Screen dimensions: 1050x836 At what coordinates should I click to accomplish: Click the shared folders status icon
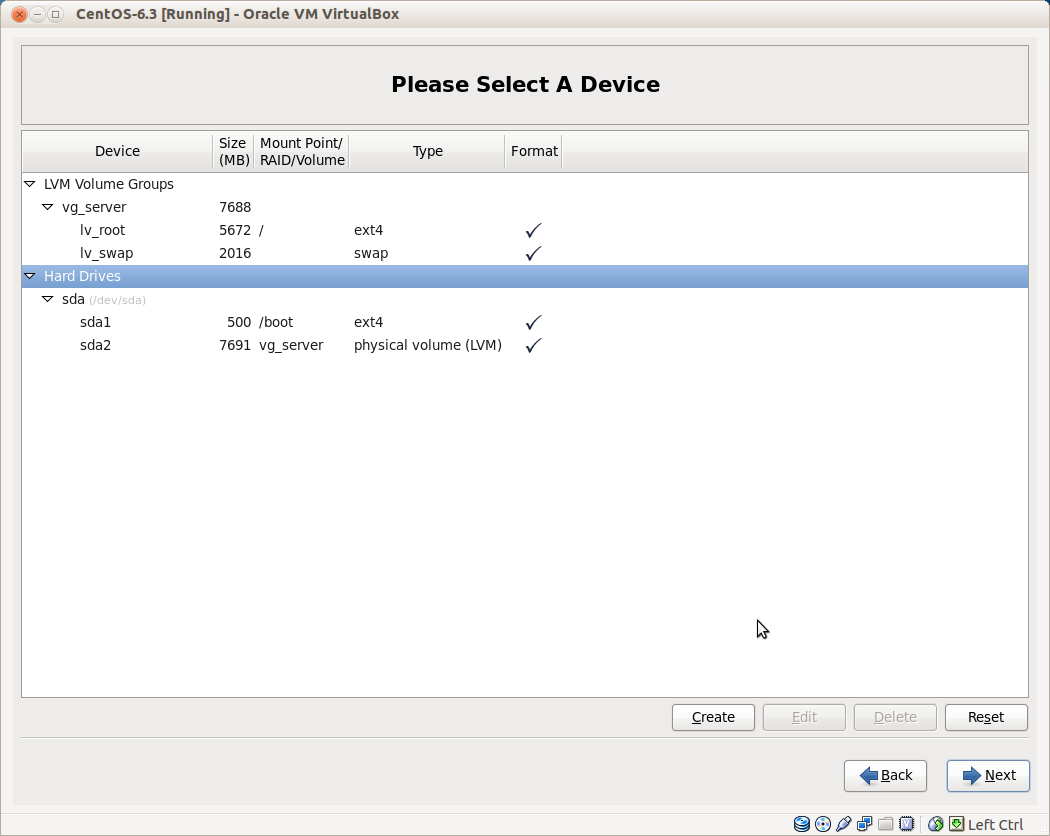click(885, 824)
